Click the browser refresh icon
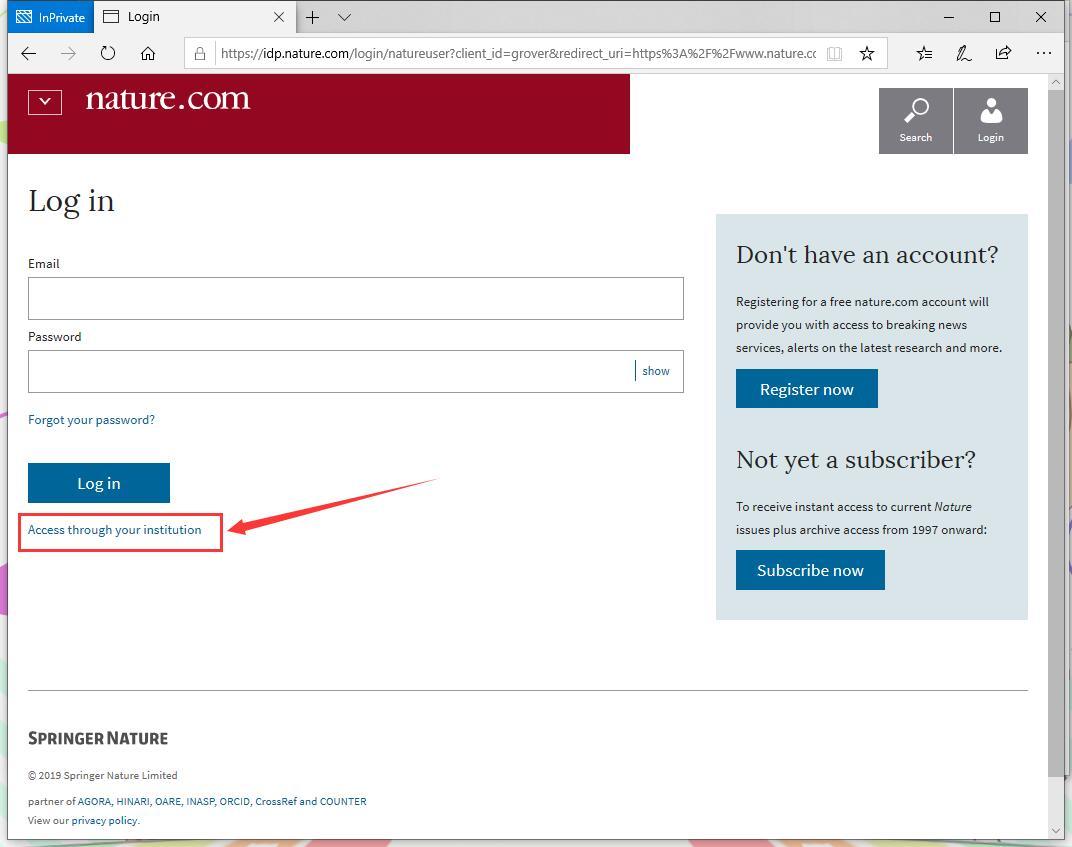 coord(108,53)
